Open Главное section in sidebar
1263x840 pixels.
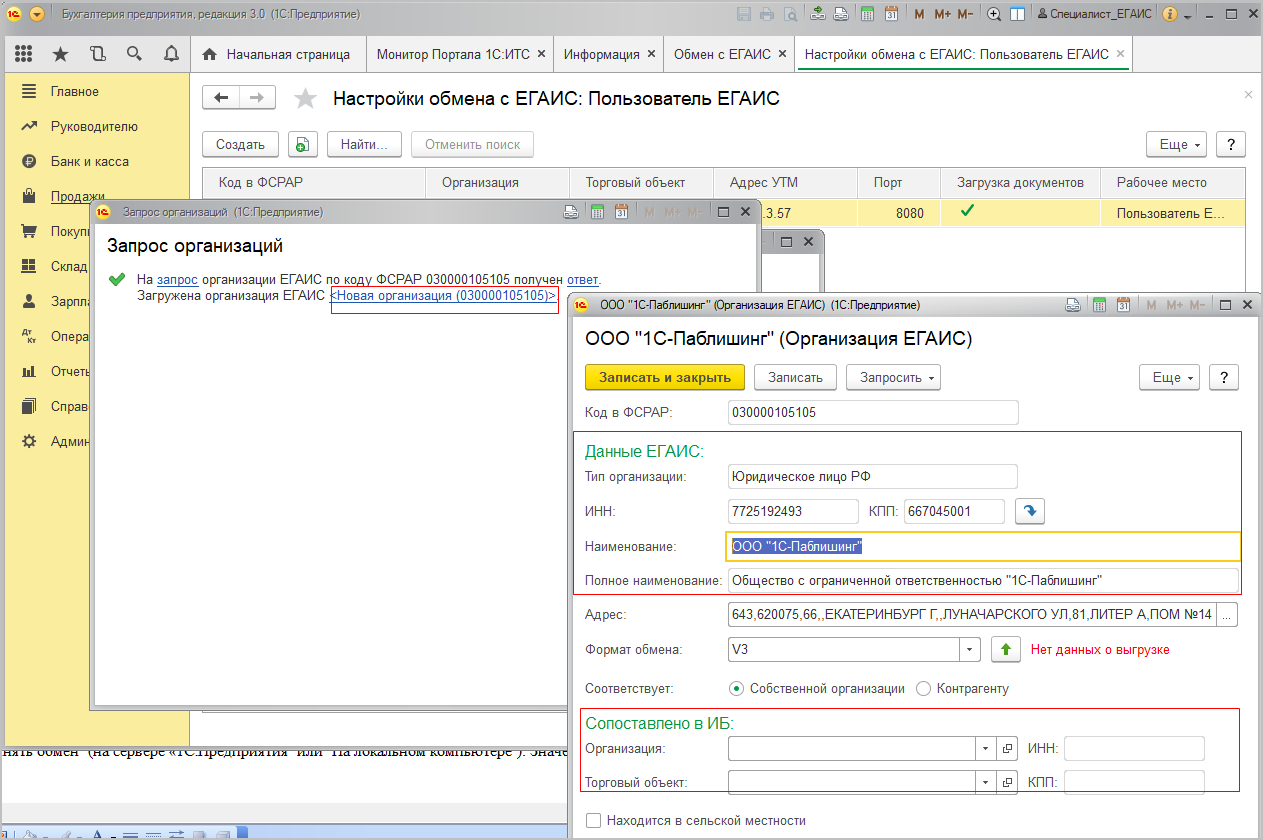pos(74,91)
